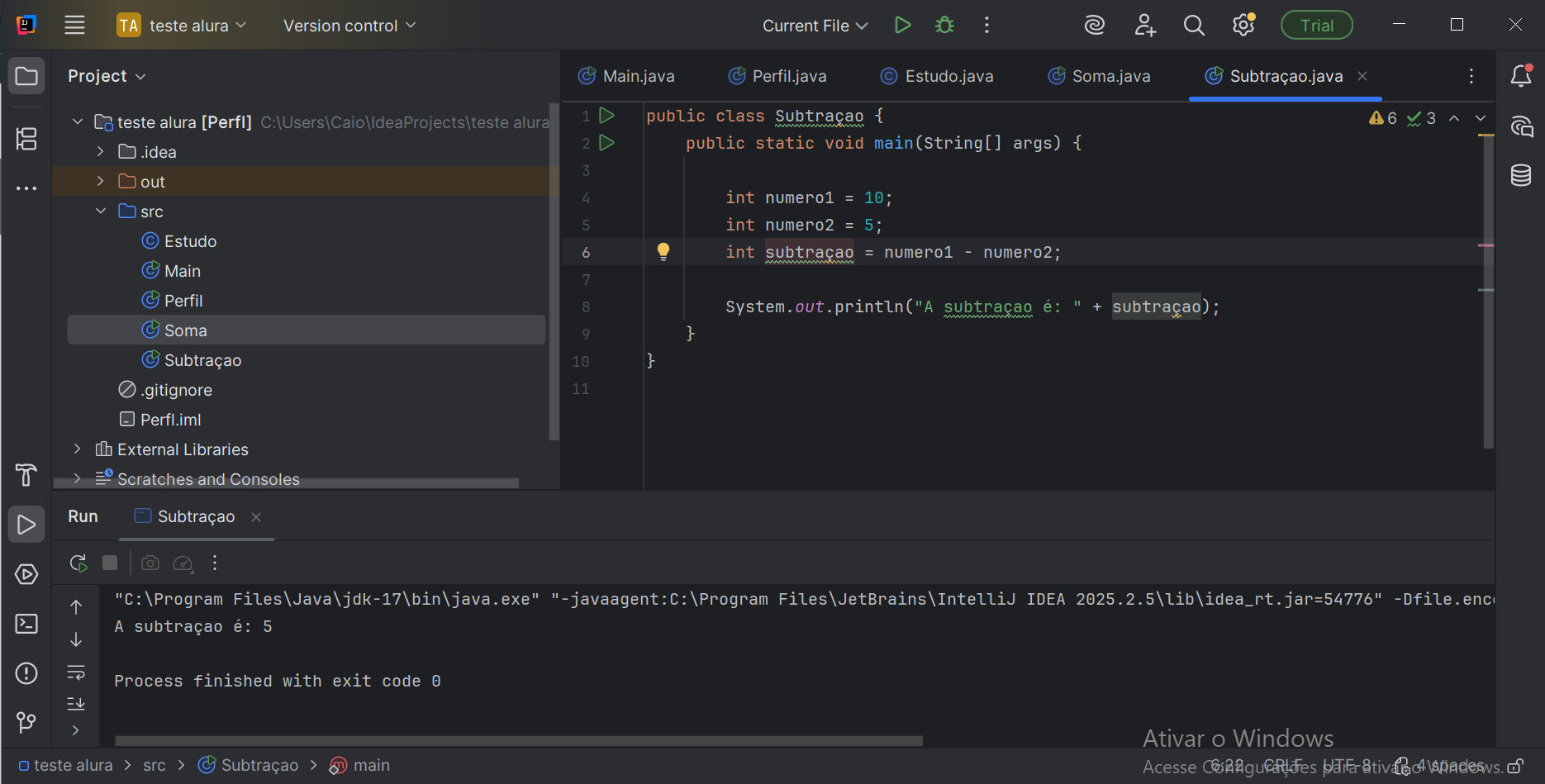Toggle soft-wrap in Run console
The image size is (1545, 784).
click(76, 672)
